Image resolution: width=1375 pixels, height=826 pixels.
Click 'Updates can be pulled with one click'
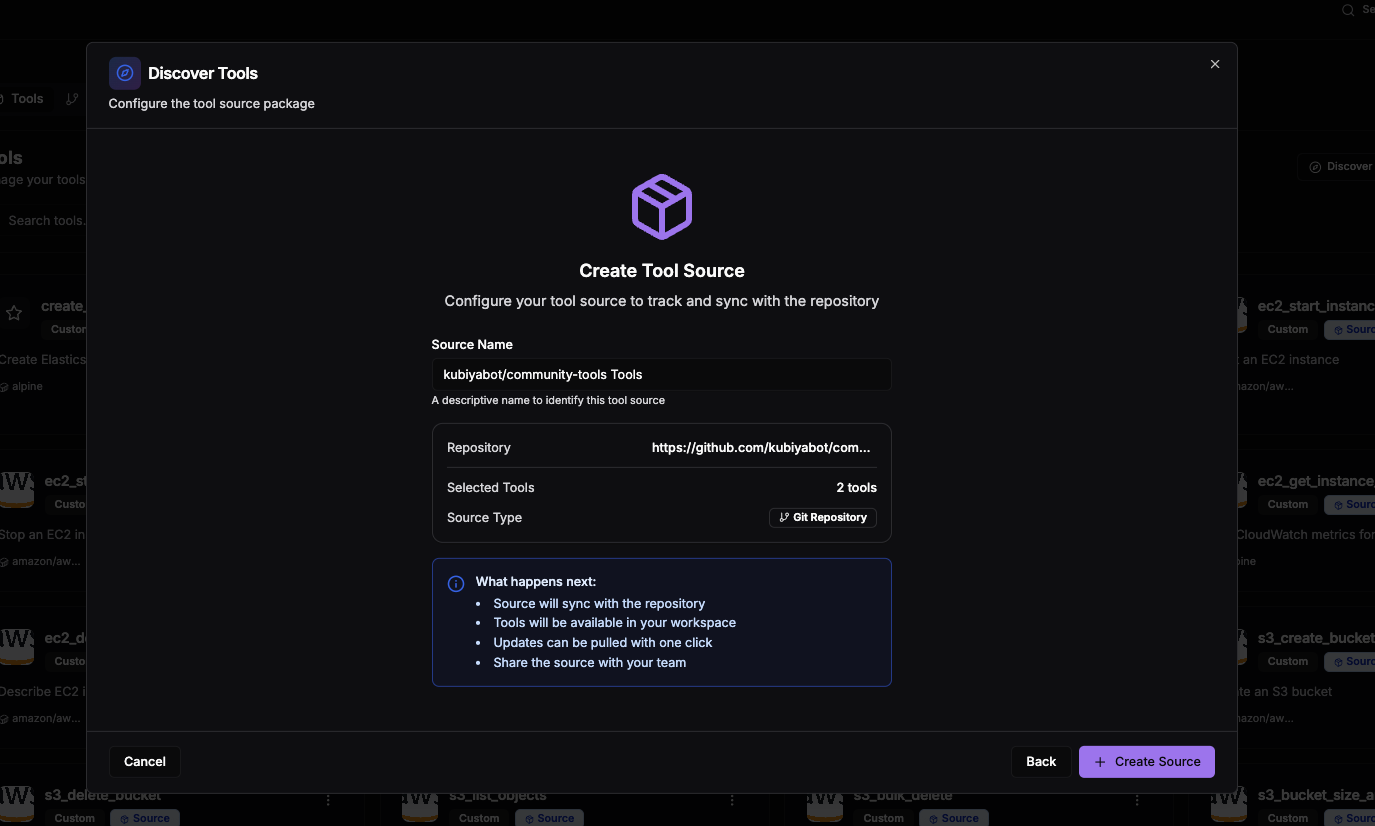pyautogui.click(x=603, y=643)
